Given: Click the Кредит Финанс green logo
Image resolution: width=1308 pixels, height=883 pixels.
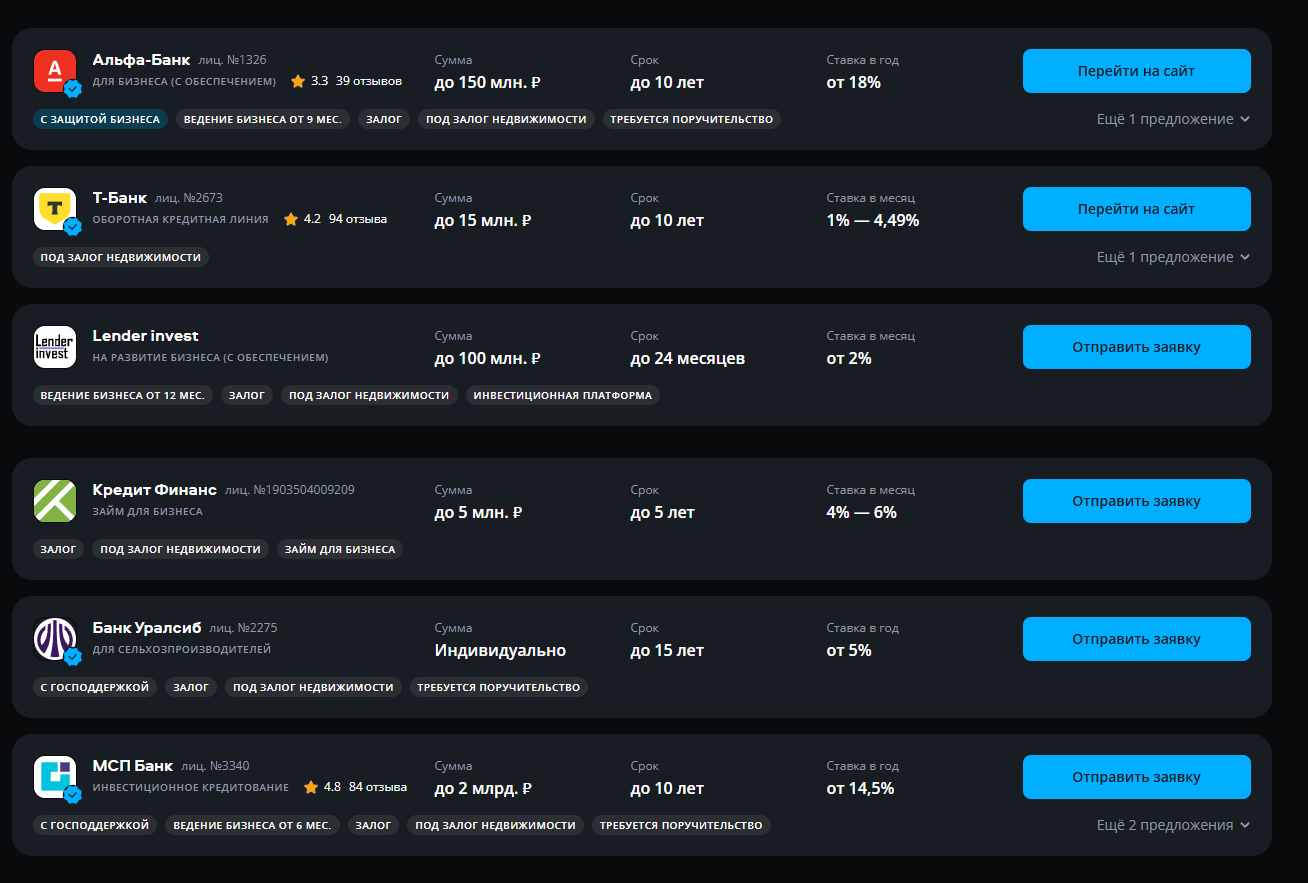Looking at the screenshot, I should [55, 501].
